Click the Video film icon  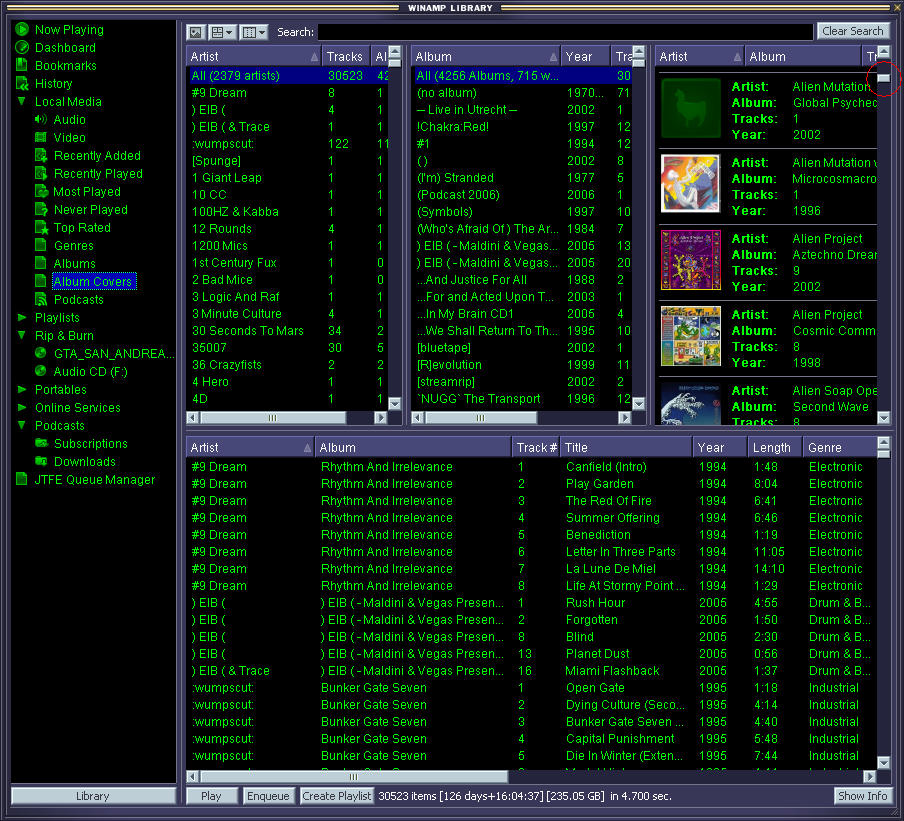(40, 137)
